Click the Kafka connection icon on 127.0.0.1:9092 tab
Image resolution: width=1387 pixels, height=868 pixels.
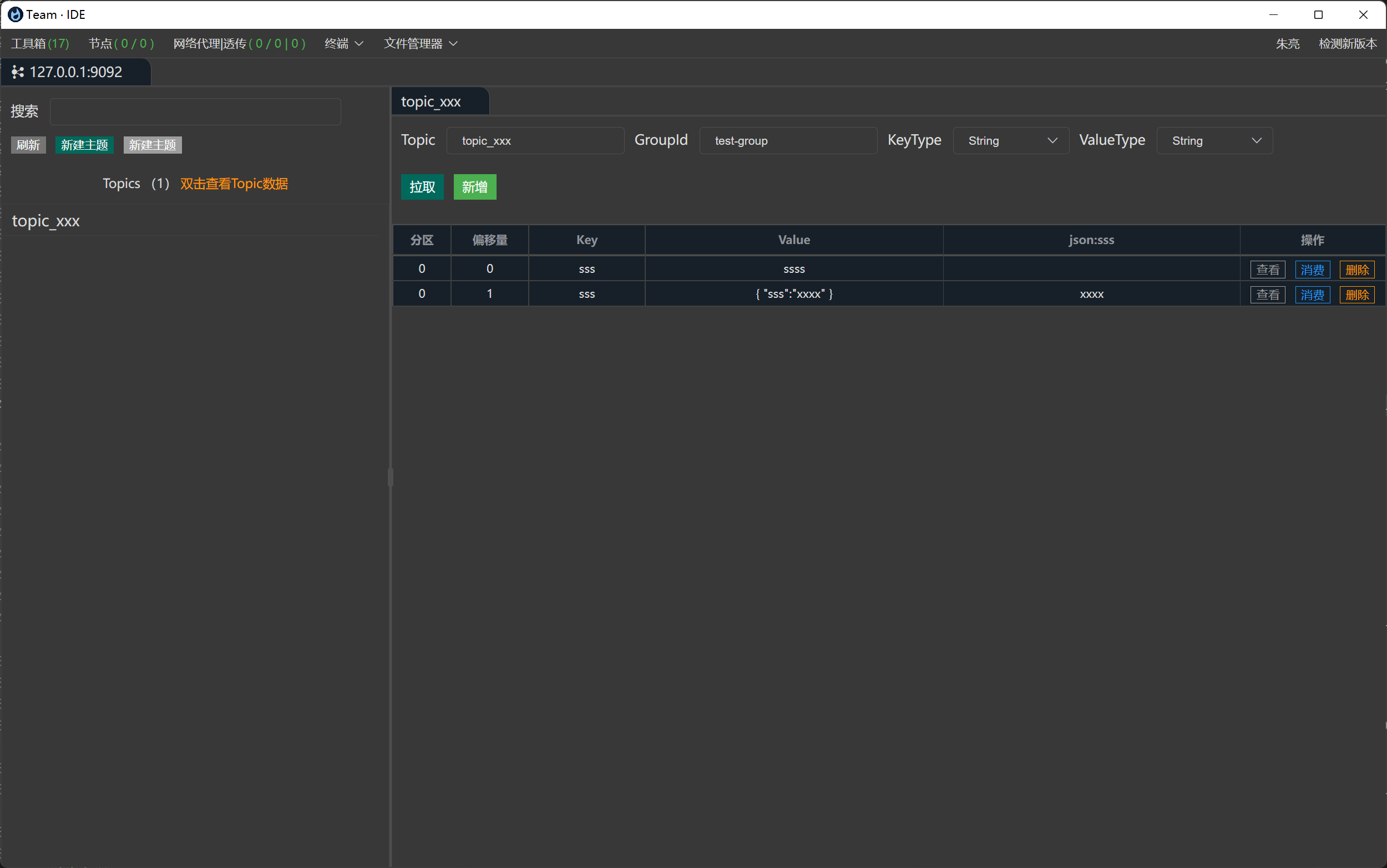17,72
